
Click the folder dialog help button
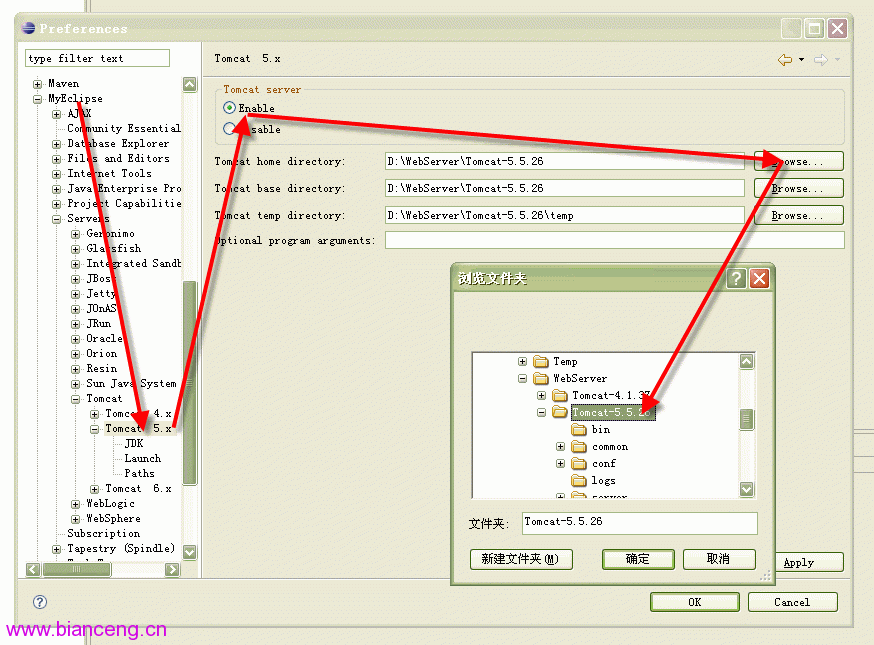(x=736, y=278)
